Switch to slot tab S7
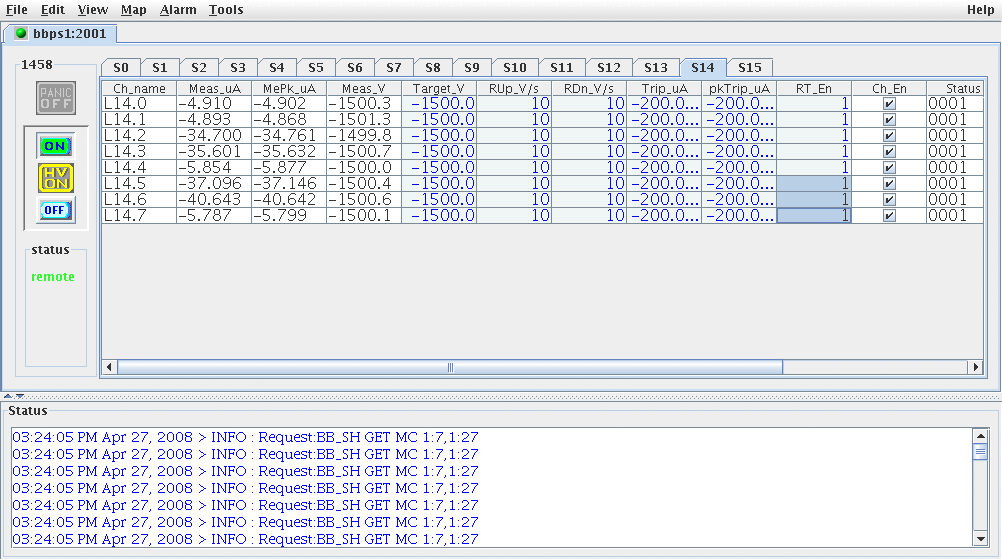The width and height of the screenshot is (1002, 560). tap(394, 68)
